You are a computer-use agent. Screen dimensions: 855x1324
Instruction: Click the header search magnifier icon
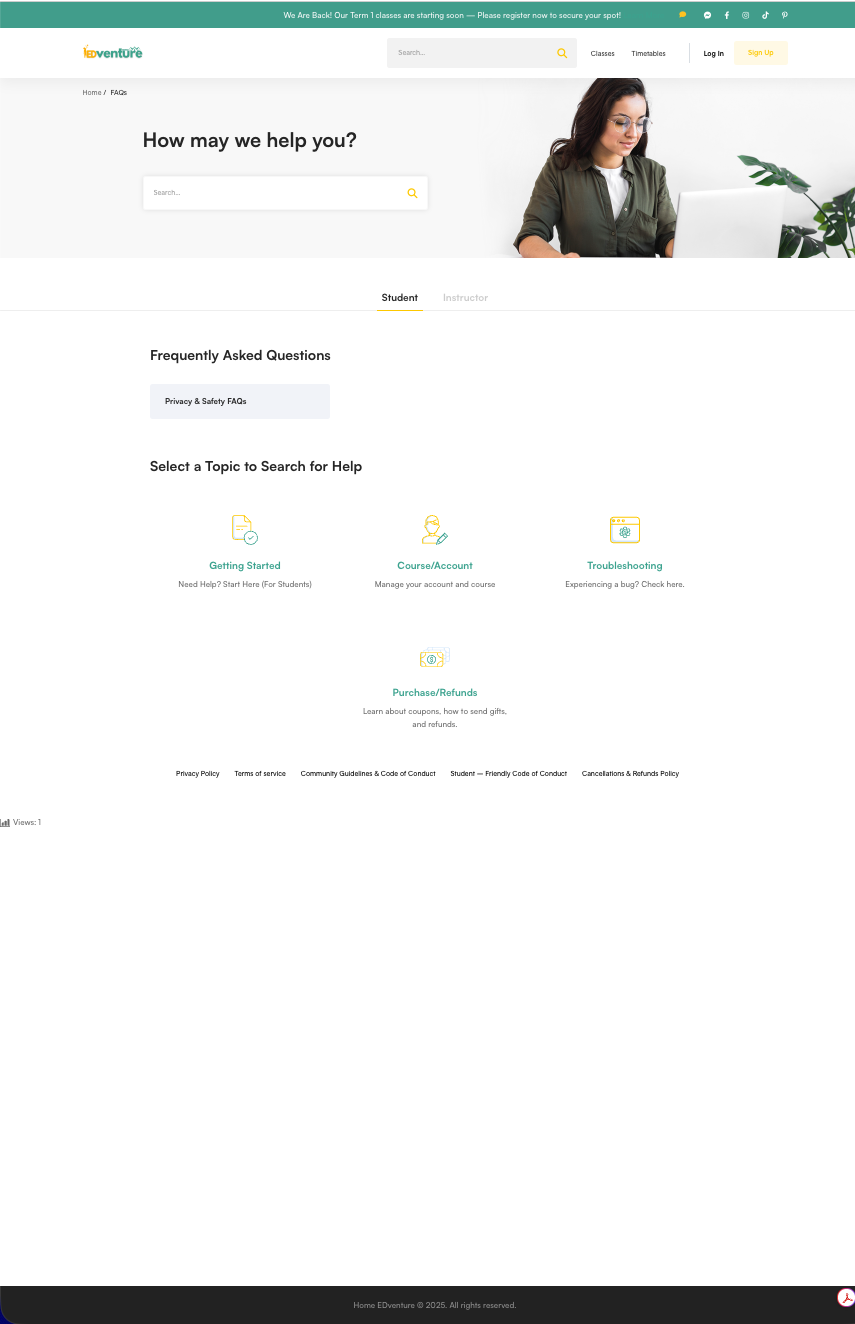[x=562, y=53]
